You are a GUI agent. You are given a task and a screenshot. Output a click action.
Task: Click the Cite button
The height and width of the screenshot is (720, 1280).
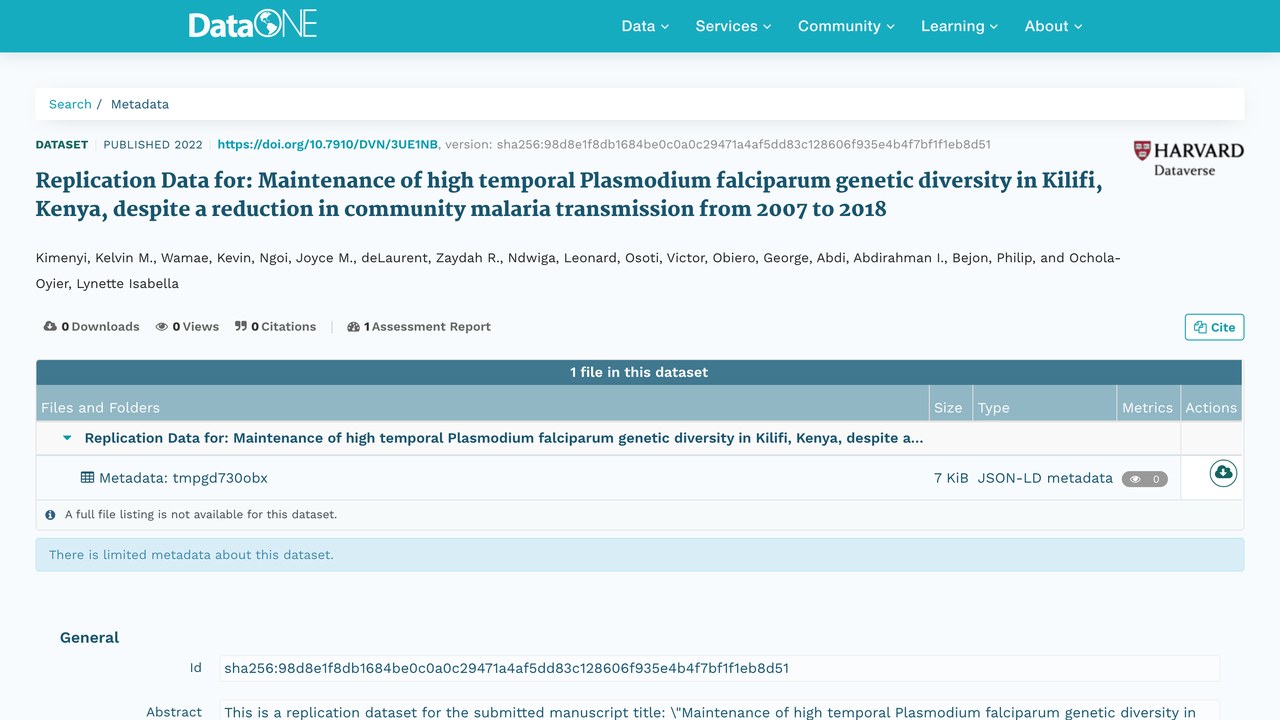point(1214,327)
